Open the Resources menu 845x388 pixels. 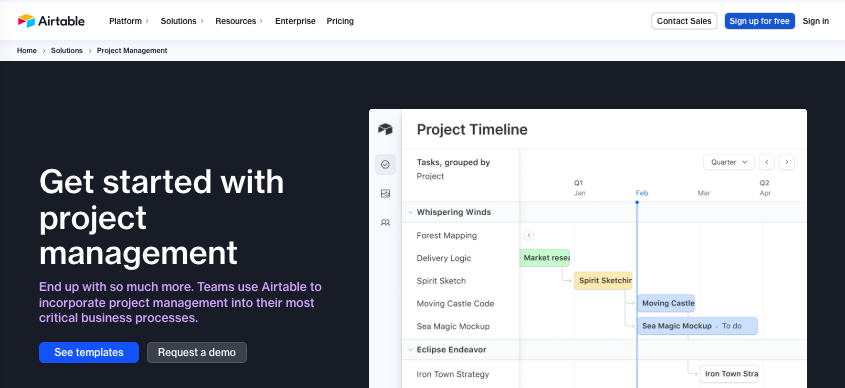239,21
